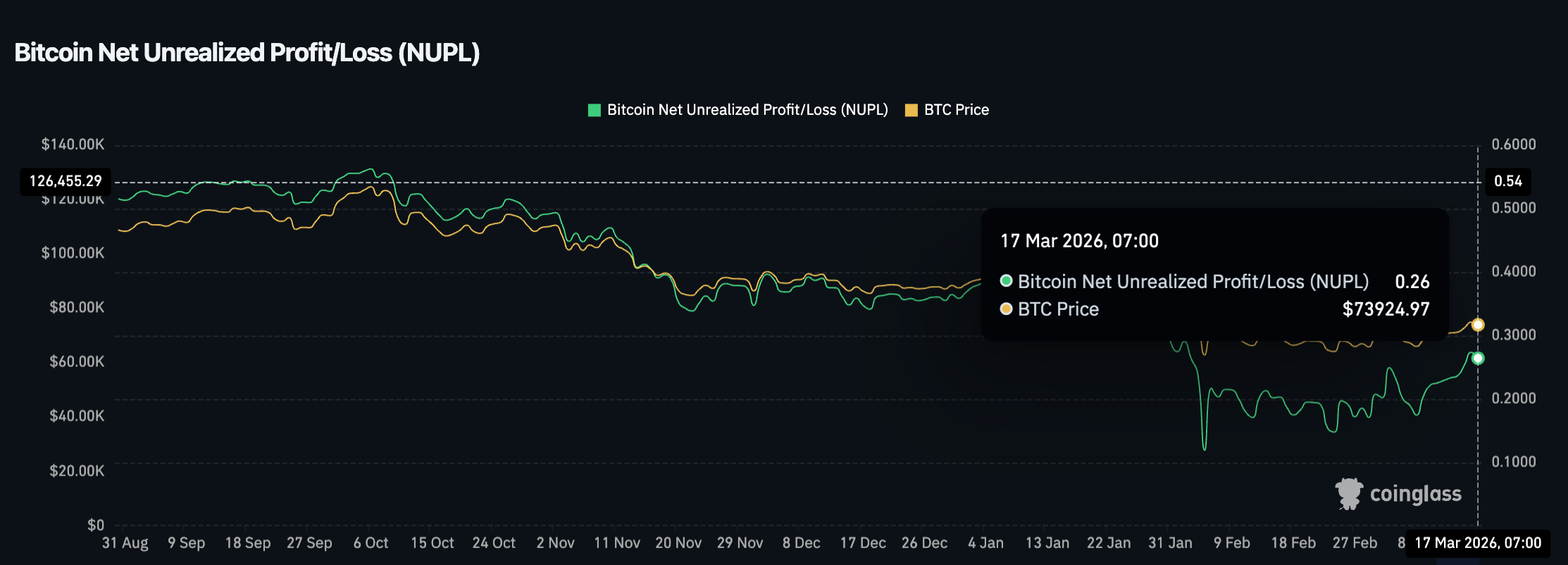Hide the BTC Price series via legend text

(956, 110)
